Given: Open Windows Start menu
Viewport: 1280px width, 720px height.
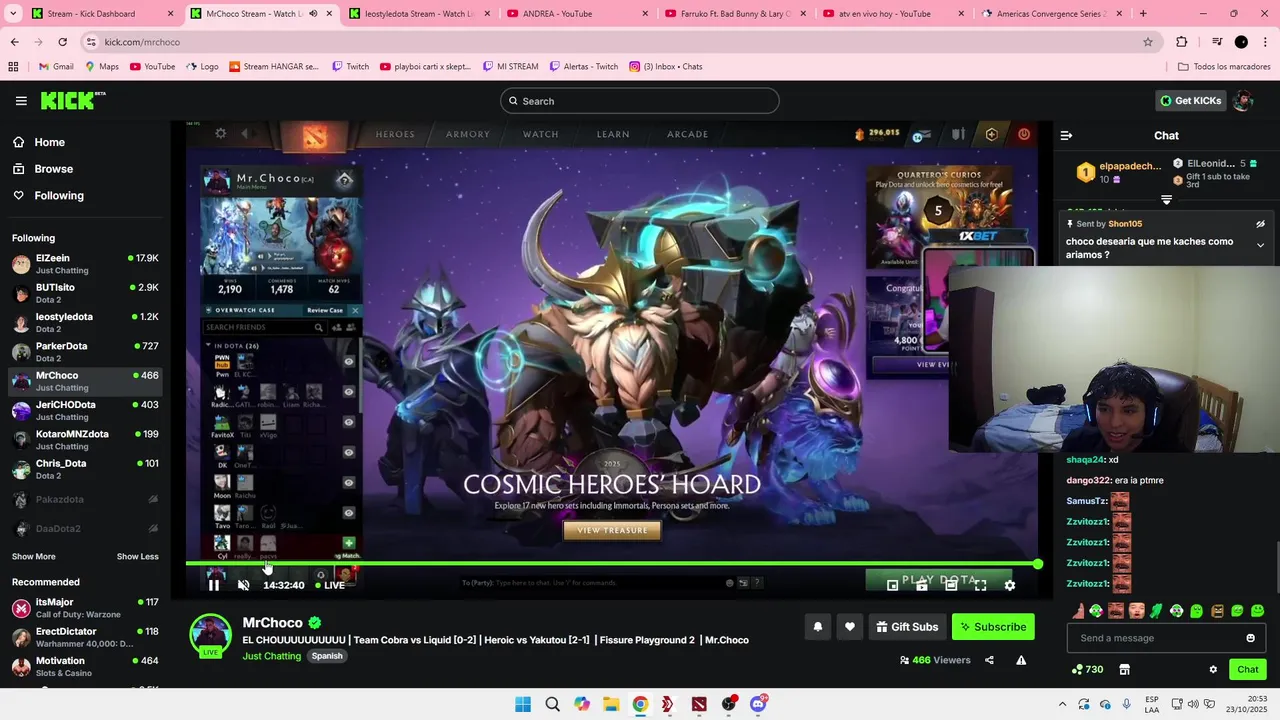Looking at the screenshot, I should 523,704.
